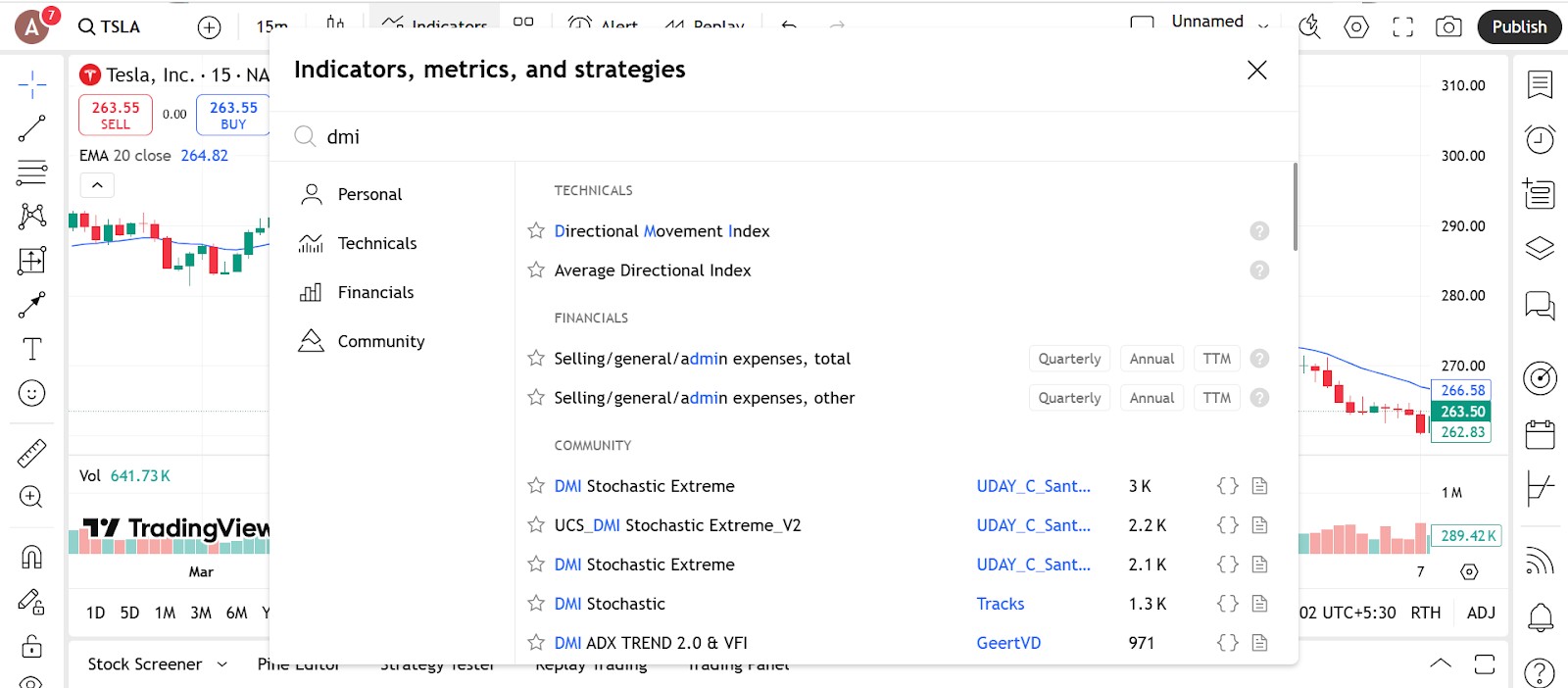Expand the bottom panel chevron
The image size is (1568, 688).
[x=1441, y=663]
